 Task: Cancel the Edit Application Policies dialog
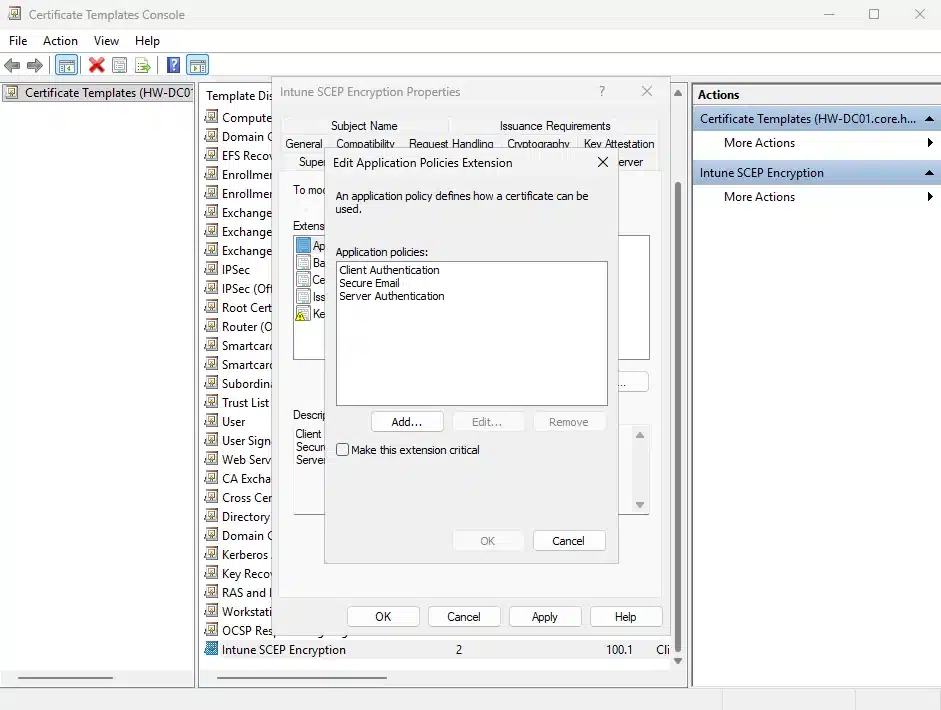(x=568, y=541)
